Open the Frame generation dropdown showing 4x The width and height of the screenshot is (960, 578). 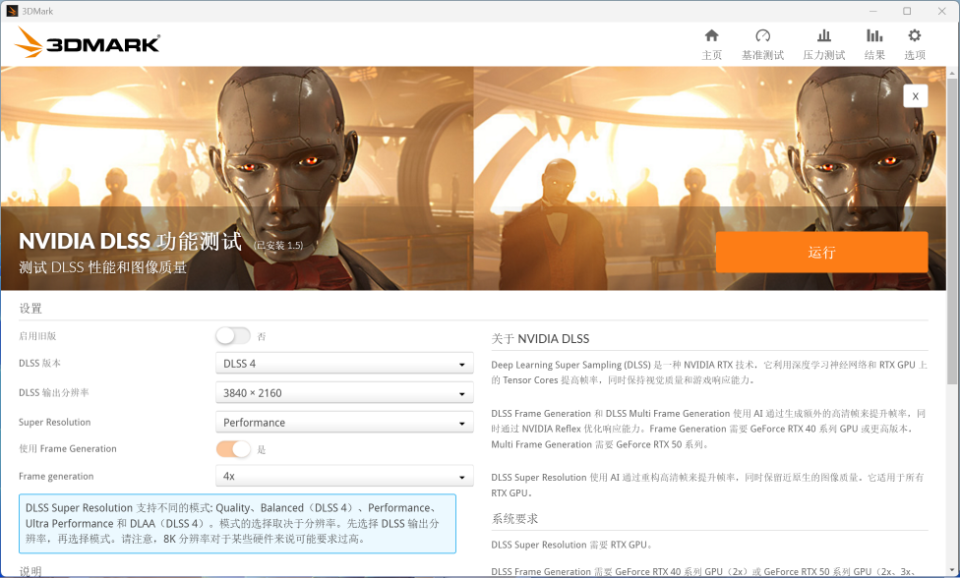(x=344, y=476)
